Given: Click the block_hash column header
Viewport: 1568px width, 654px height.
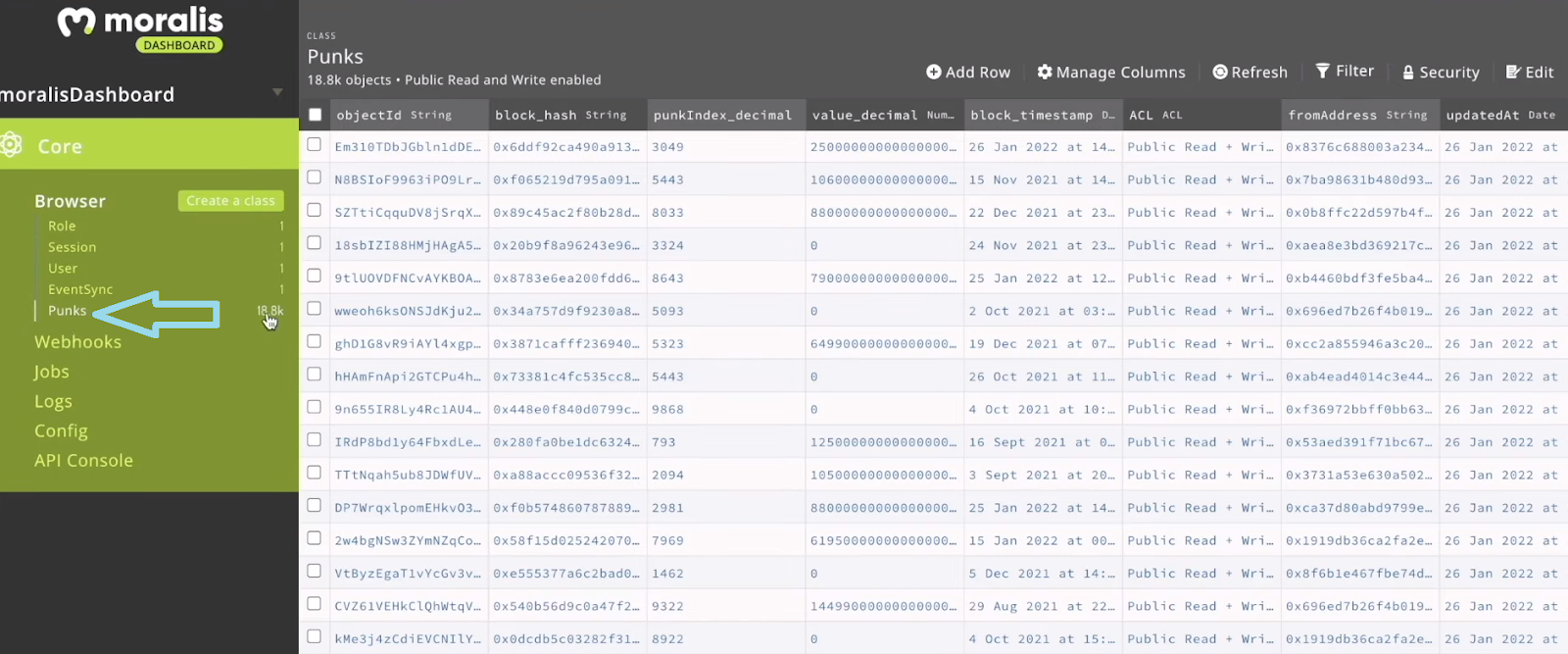Looking at the screenshot, I should tap(568, 115).
